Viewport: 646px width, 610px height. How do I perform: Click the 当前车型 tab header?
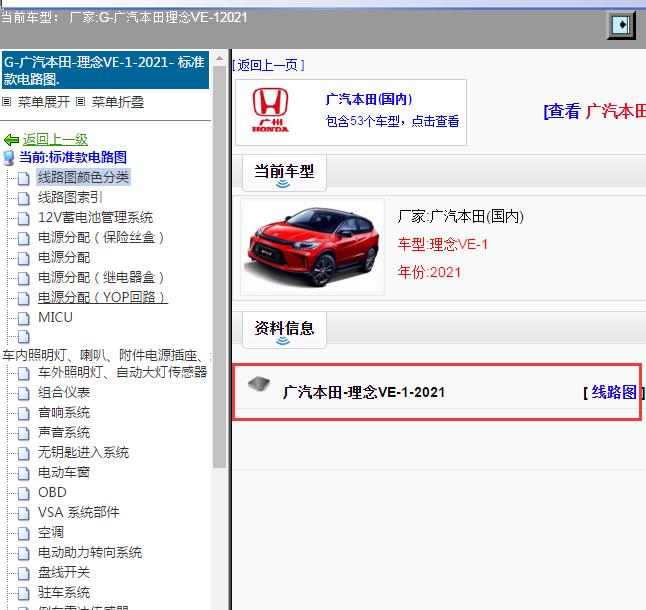click(x=284, y=173)
